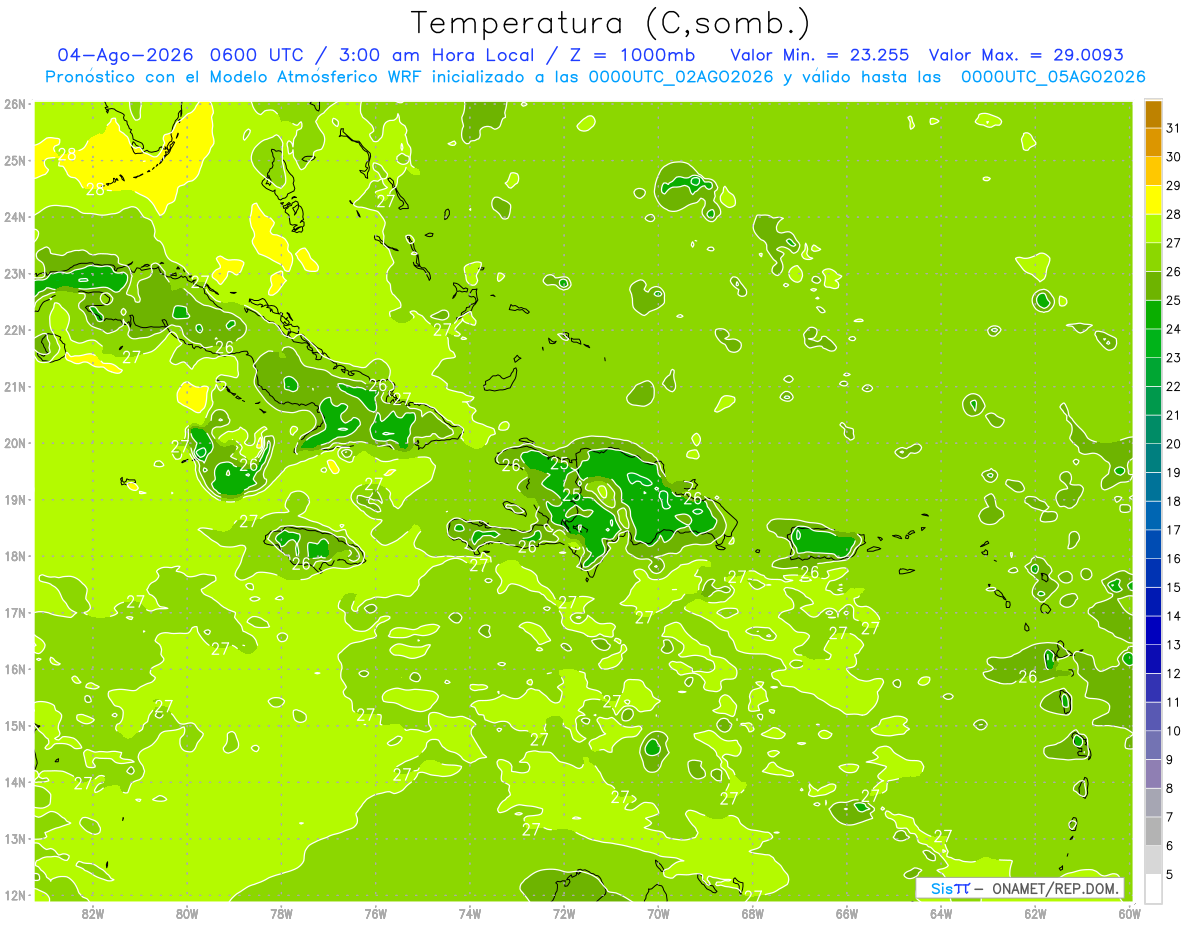Screen dimensions: 1200x927
Task: Select the "70W" longitude label
Action: (x=658, y=913)
